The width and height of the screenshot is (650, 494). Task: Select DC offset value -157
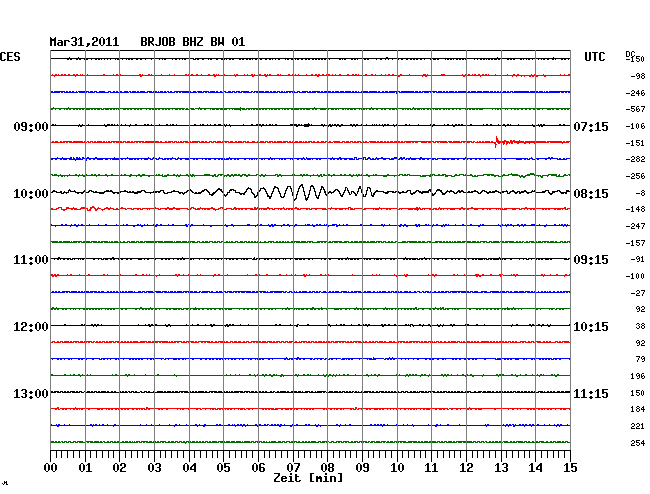coord(635,243)
